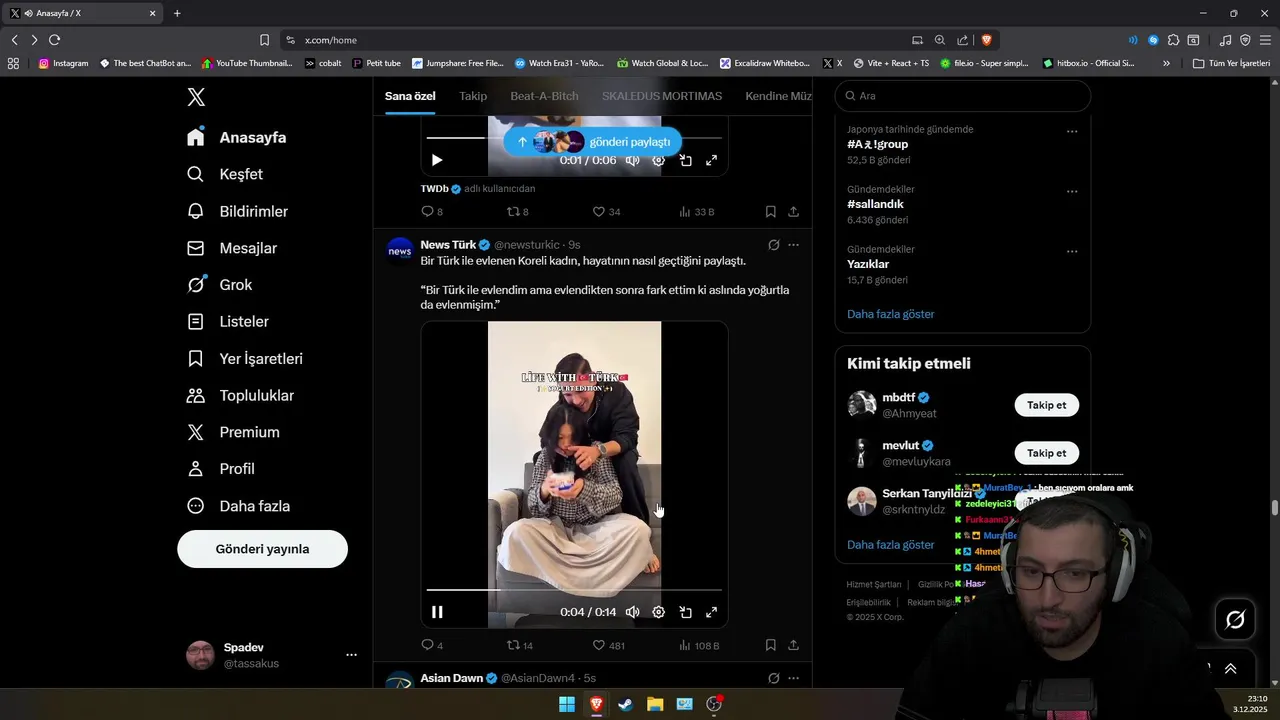Open Anasayfa home in the sidebar
Viewport: 1280px width, 720px height.
click(236, 137)
